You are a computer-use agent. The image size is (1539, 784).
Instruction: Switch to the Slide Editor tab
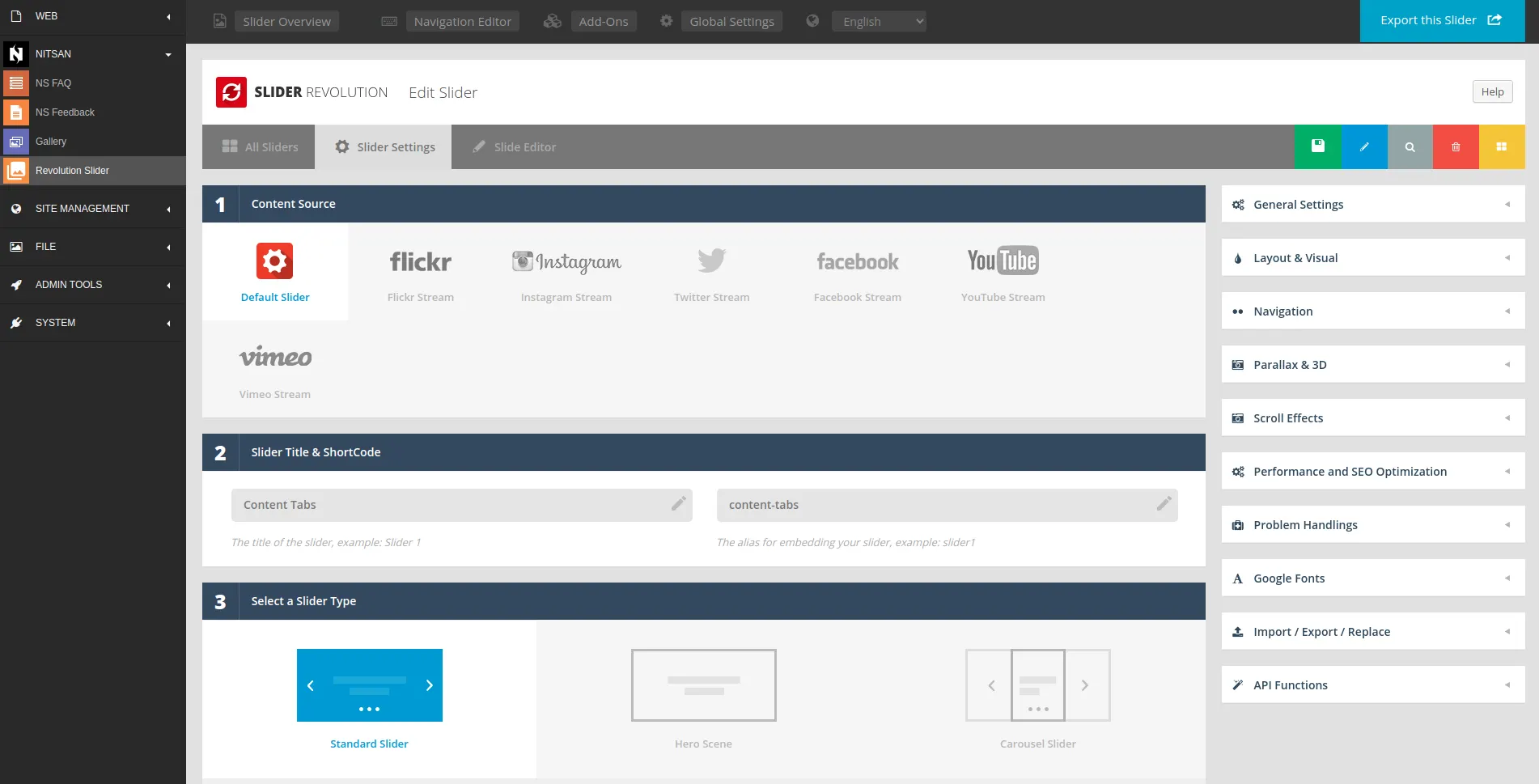pyautogui.click(x=514, y=146)
